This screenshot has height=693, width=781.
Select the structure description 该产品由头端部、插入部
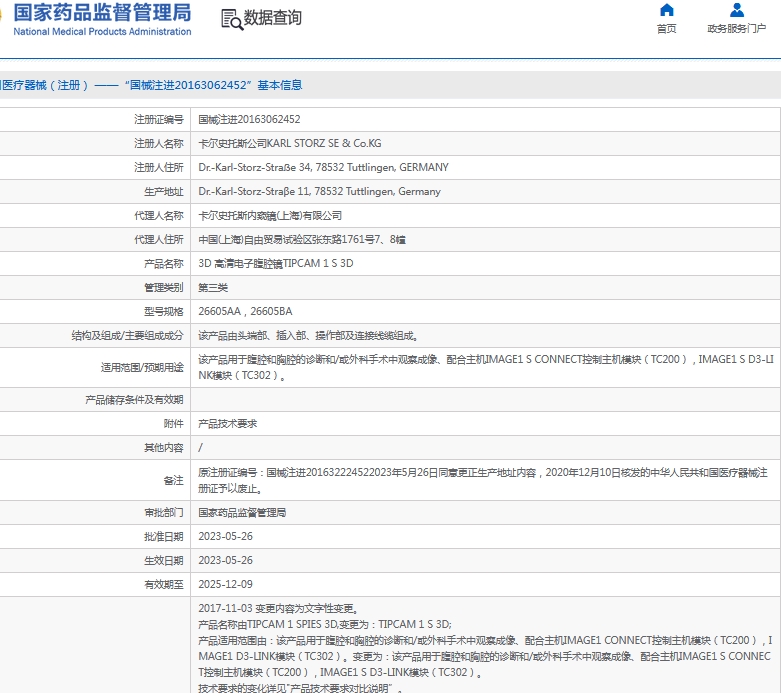coord(308,336)
